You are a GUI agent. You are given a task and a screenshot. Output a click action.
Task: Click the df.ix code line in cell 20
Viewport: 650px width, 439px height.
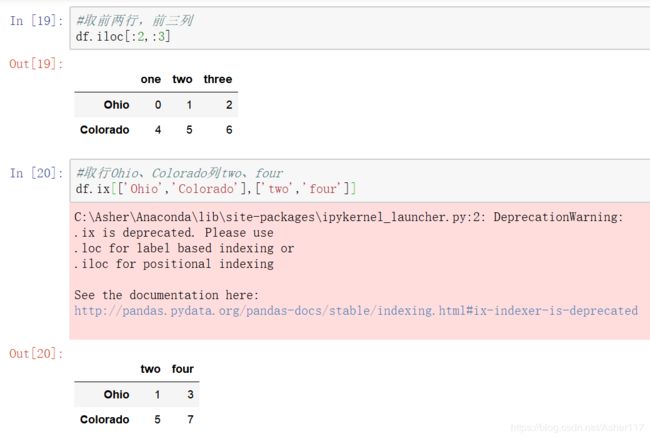coord(216,189)
